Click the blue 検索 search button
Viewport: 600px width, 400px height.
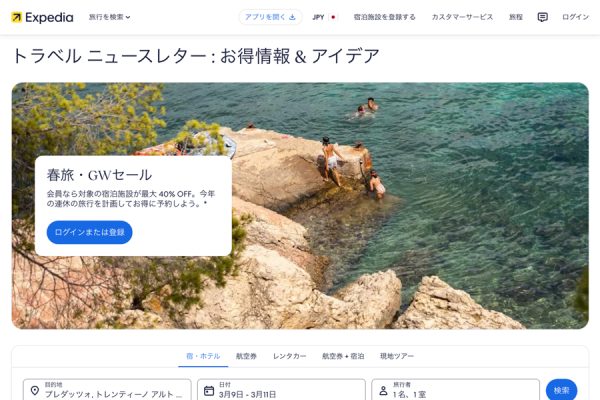[x=561, y=390]
